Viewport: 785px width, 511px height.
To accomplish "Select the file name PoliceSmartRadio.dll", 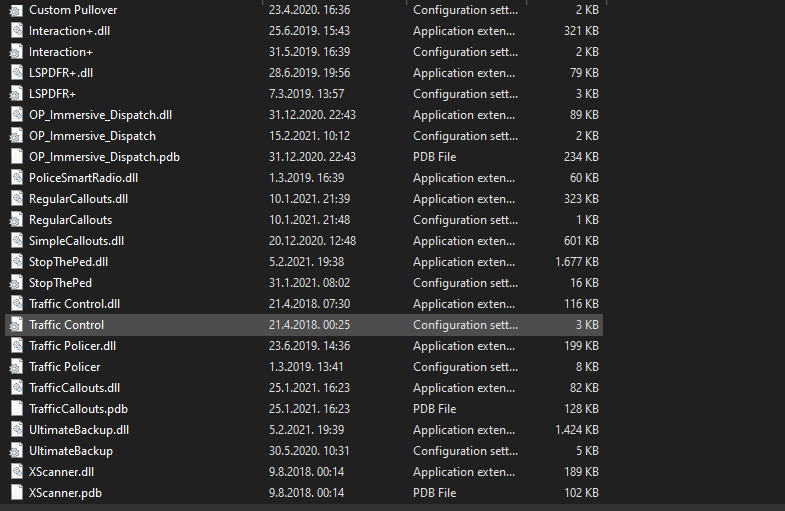I will pos(84,178).
